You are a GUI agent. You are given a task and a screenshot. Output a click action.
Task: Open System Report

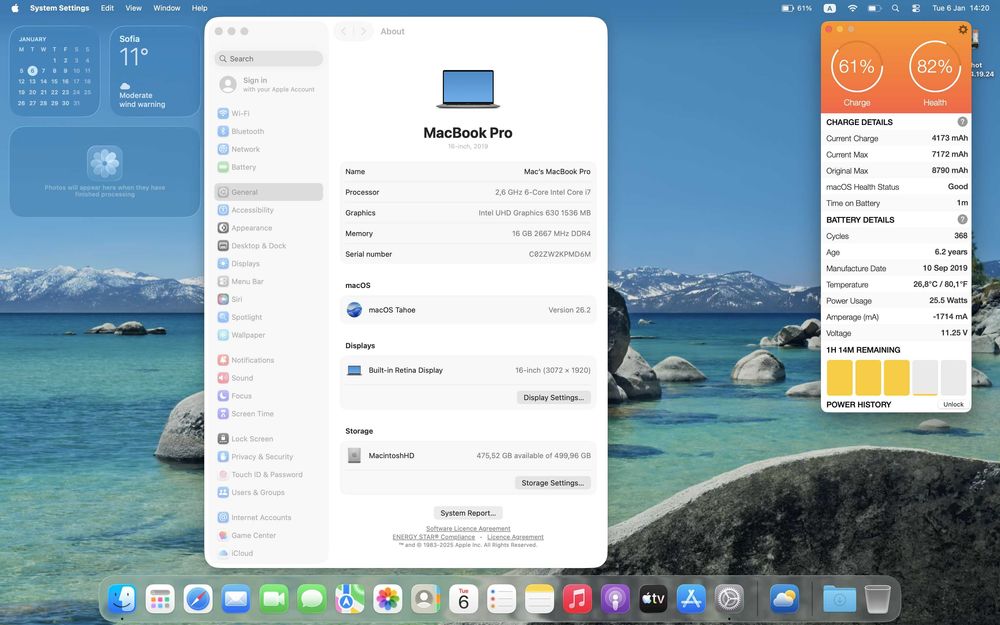coord(468,513)
